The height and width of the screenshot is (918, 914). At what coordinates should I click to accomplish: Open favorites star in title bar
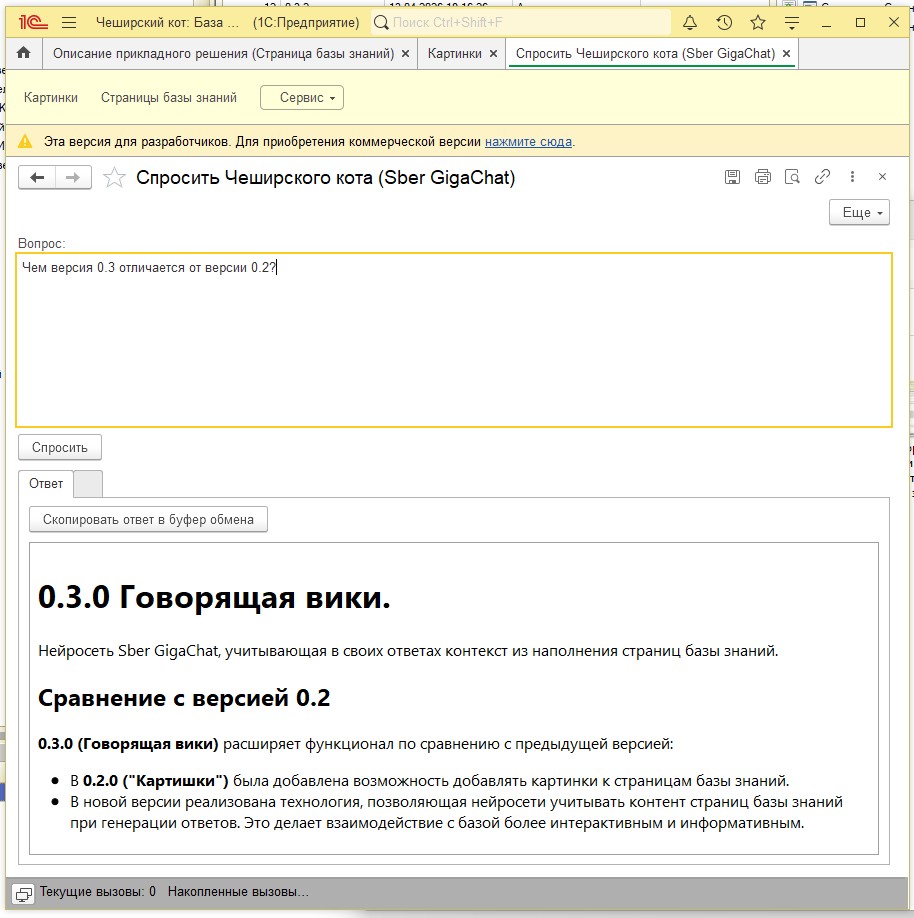[758, 22]
